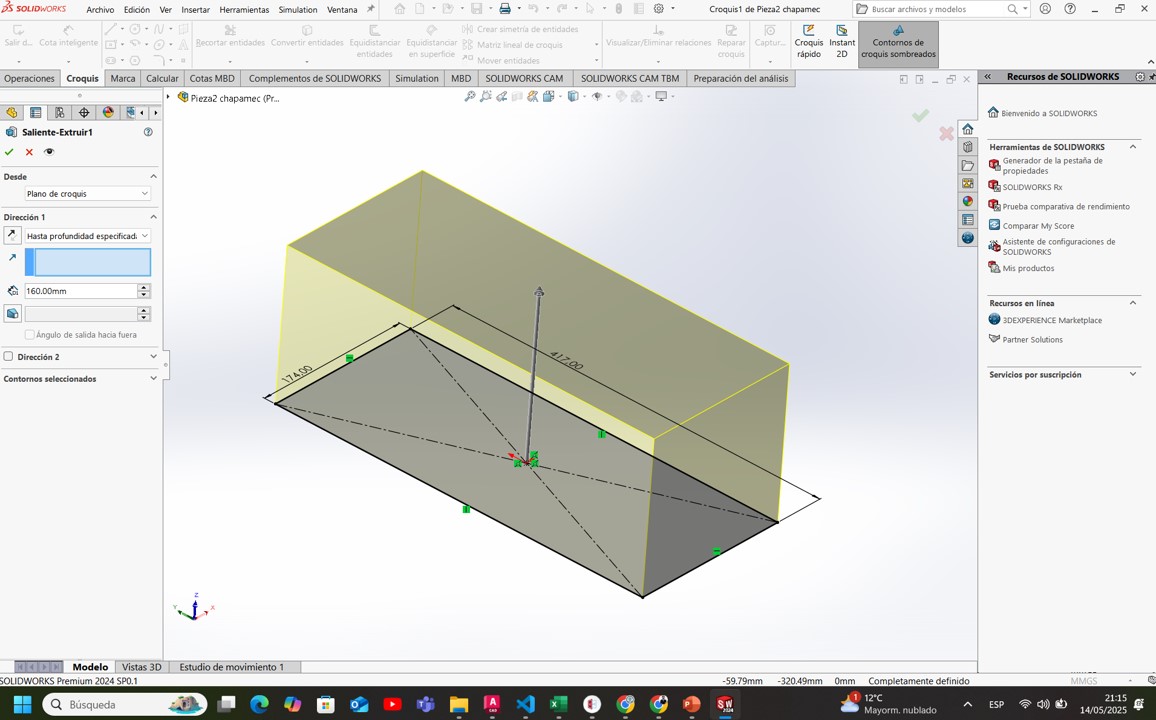The image size is (1156, 720).
Task: Open help for Saliente-Extruir1
Action: tap(148, 132)
